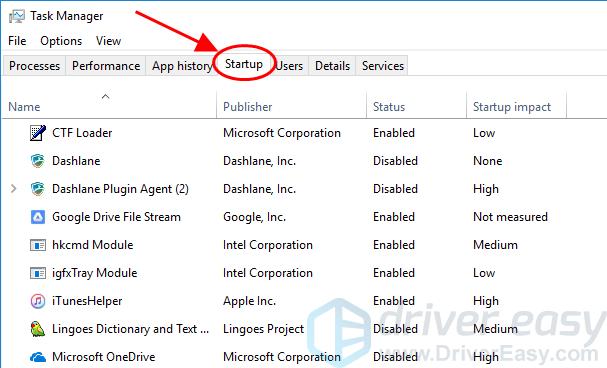Select the iTunesHelper entry
Image resolution: width=607 pixels, height=368 pixels.
(x=87, y=301)
